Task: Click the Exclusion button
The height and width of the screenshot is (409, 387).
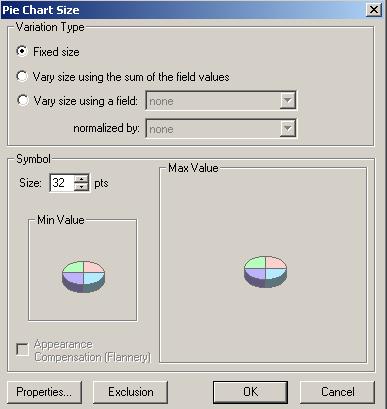Action: coord(130,392)
